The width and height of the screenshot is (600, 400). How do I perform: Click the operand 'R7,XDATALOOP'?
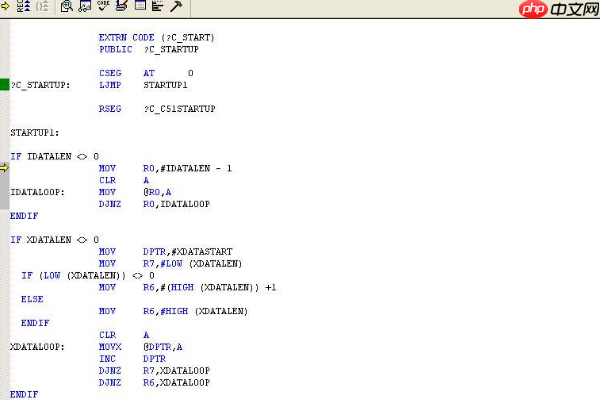click(x=176, y=371)
